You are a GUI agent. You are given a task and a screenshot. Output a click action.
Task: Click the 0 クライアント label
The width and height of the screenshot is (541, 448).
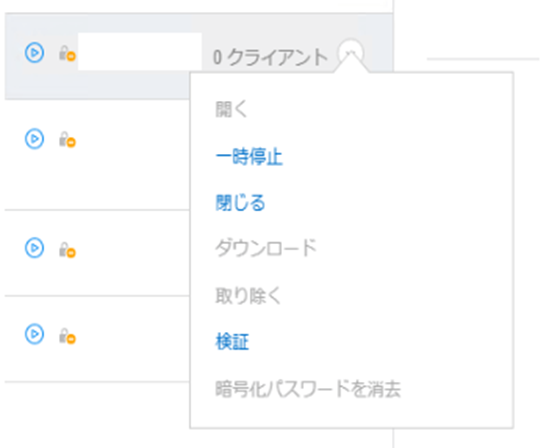(270, 57)
